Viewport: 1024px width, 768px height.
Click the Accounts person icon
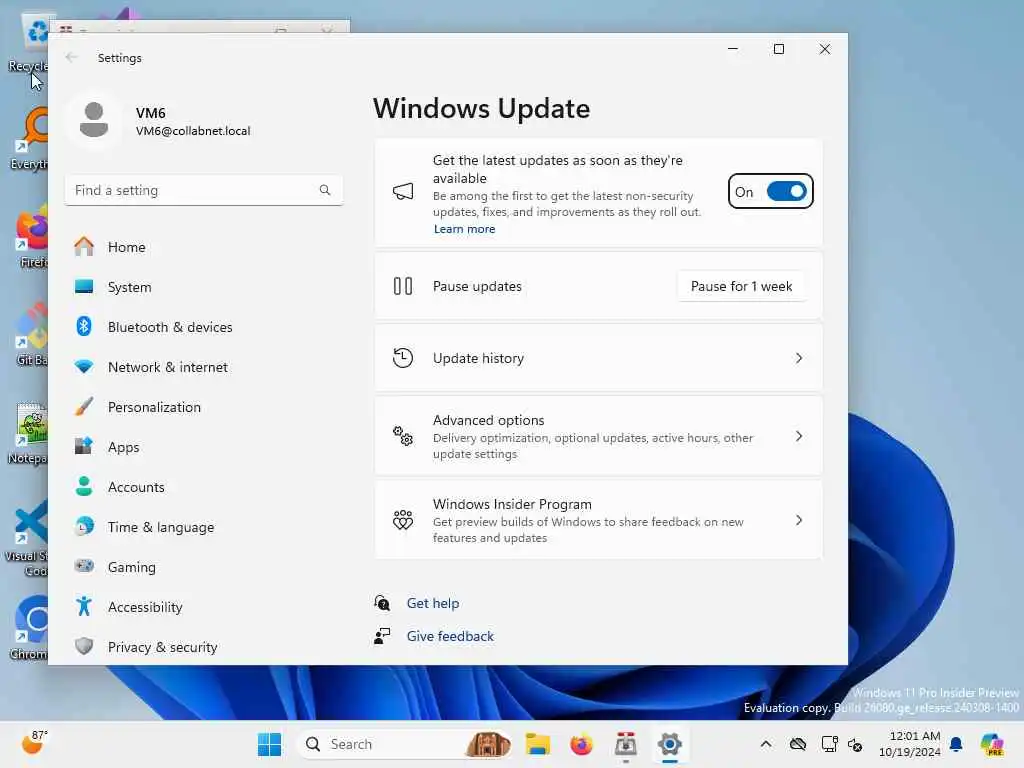(84, 486)
